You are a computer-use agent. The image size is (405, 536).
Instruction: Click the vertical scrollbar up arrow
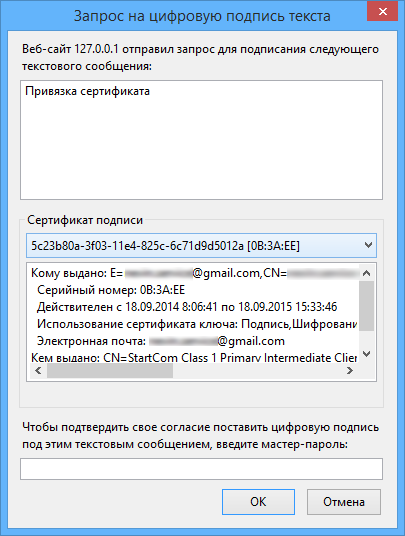(x=366, y=273)
